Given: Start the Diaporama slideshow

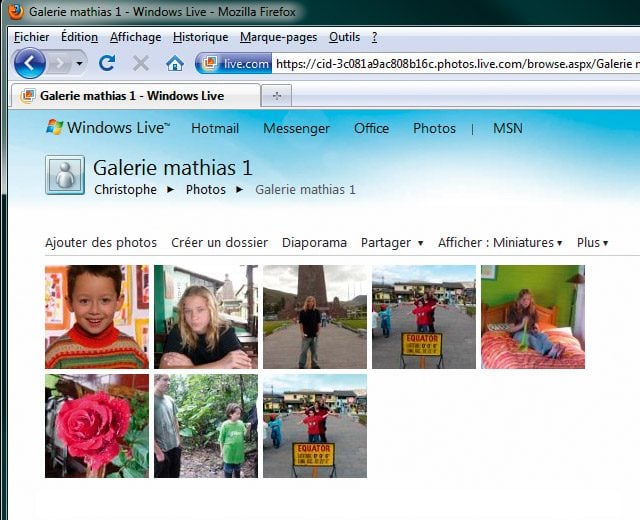Looking at the screenshot, I should [314, 243].
